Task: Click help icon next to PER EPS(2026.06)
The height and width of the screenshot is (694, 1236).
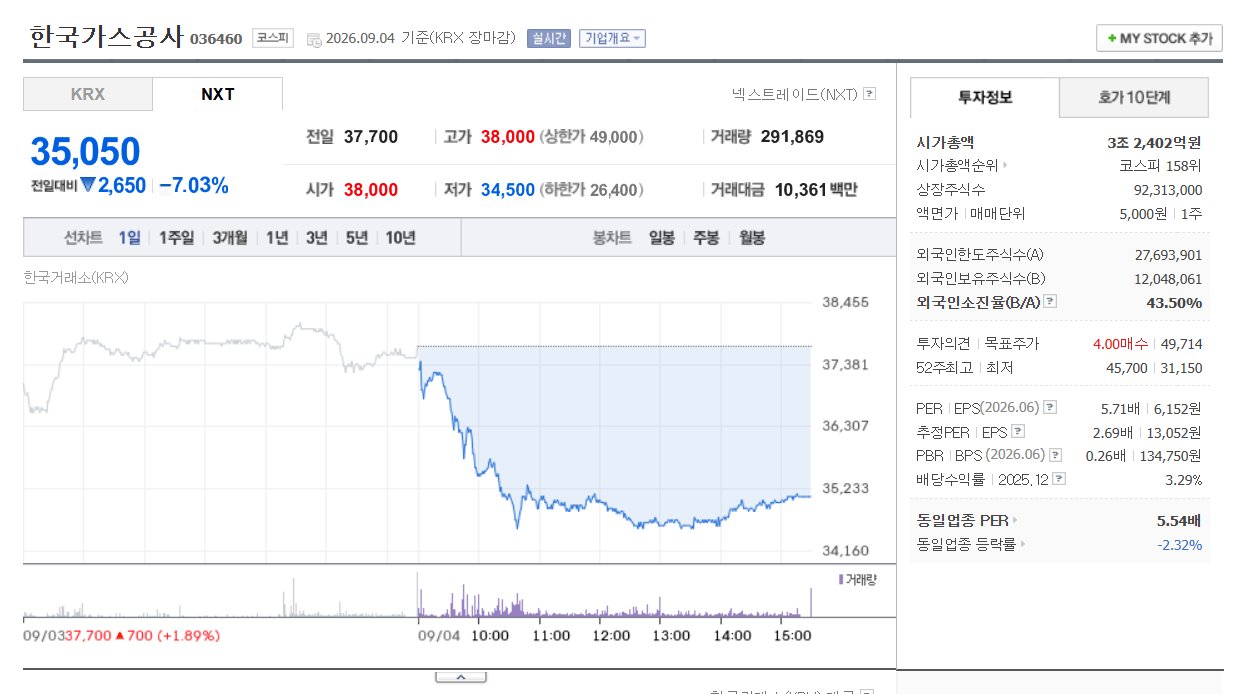Action: (x=1050, y=408)
